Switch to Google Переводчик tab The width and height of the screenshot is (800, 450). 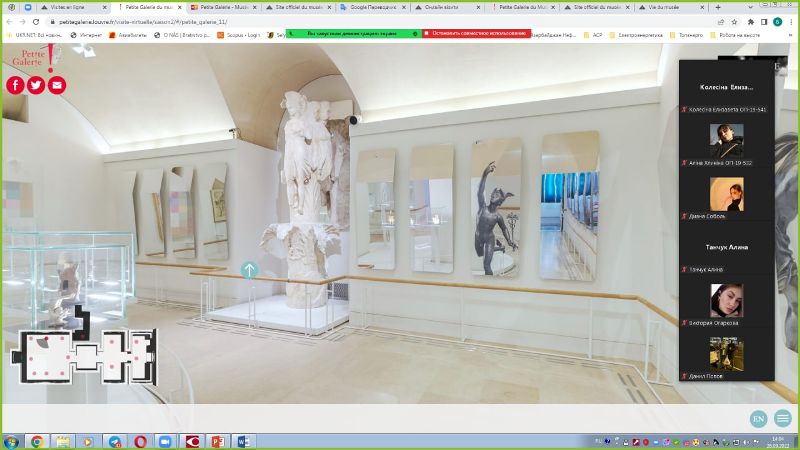372,8
